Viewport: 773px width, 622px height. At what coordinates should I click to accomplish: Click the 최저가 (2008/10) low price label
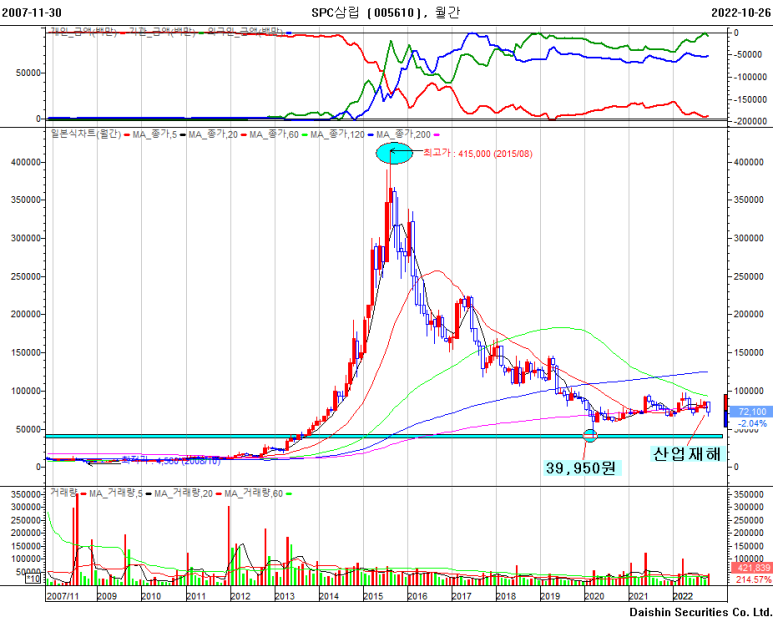coord(171,461)
